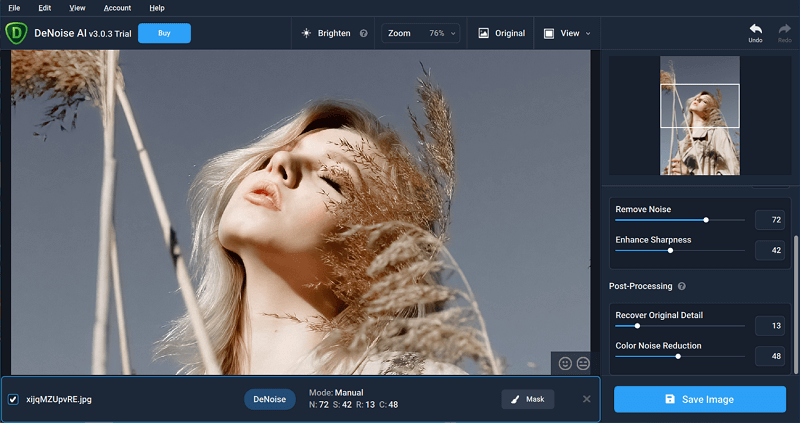Click the Post-Processing heading
The height and width of the screenshot is (423, 800).
coord(640,286)
